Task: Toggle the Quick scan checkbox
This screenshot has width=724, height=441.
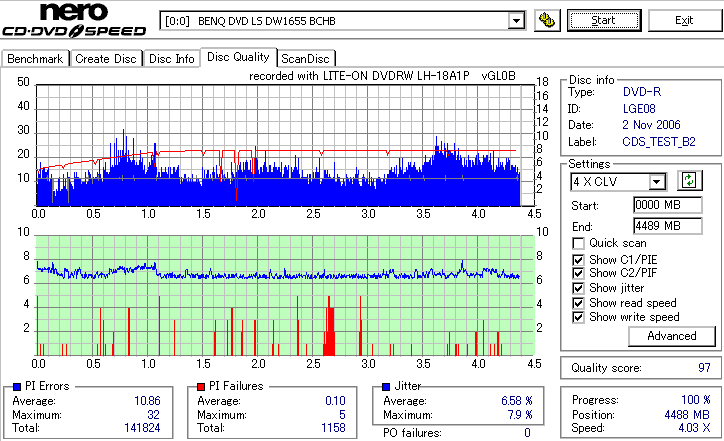Action: [578, 243]
